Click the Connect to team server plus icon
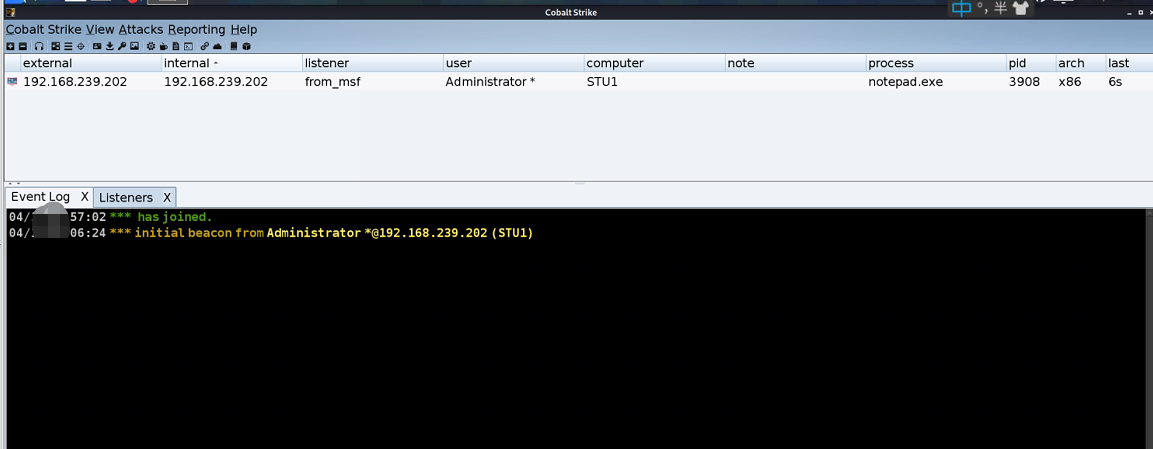This screenshot has width=1153, height=449. pos(10,46)
